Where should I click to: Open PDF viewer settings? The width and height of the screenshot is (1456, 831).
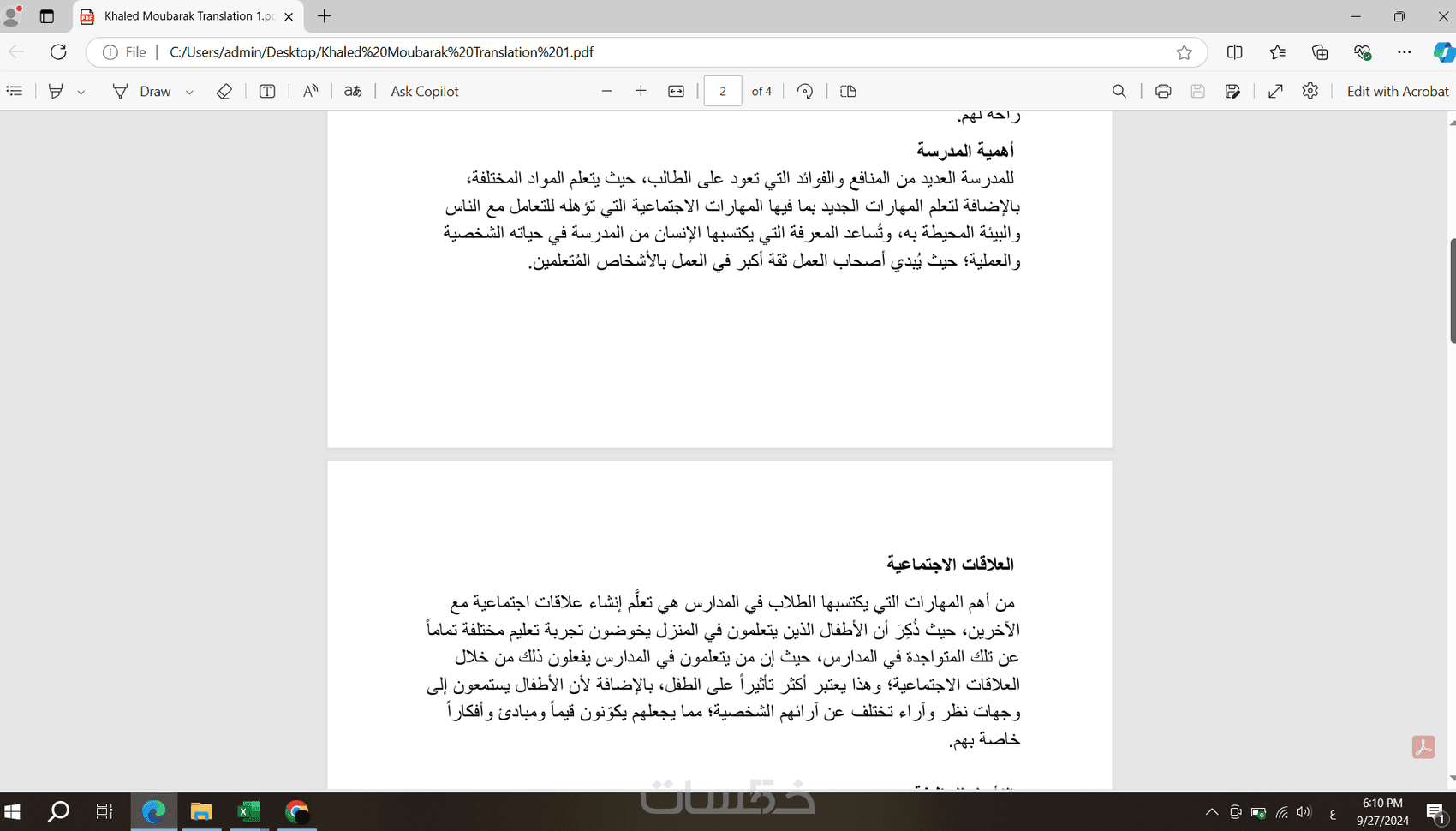[x=1310, y=91]
